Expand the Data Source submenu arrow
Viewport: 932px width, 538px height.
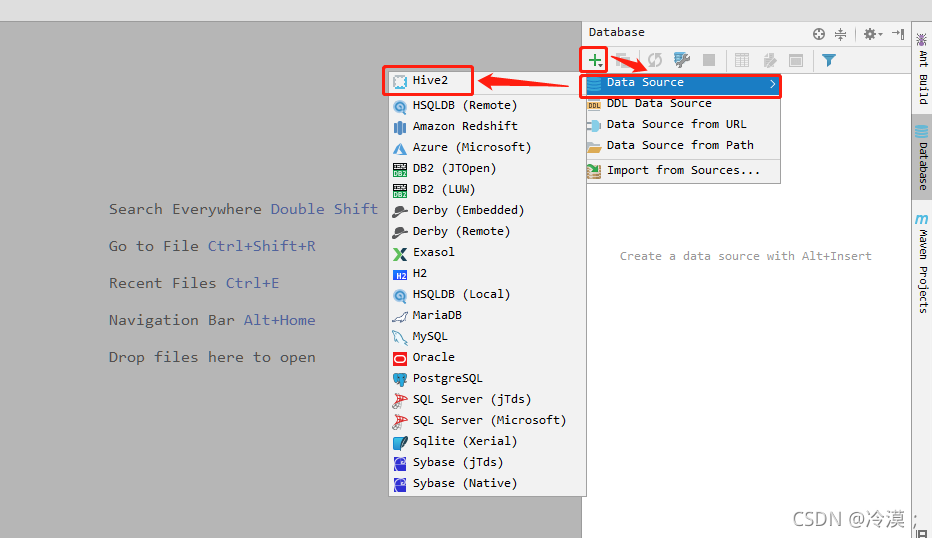(773, 84)
